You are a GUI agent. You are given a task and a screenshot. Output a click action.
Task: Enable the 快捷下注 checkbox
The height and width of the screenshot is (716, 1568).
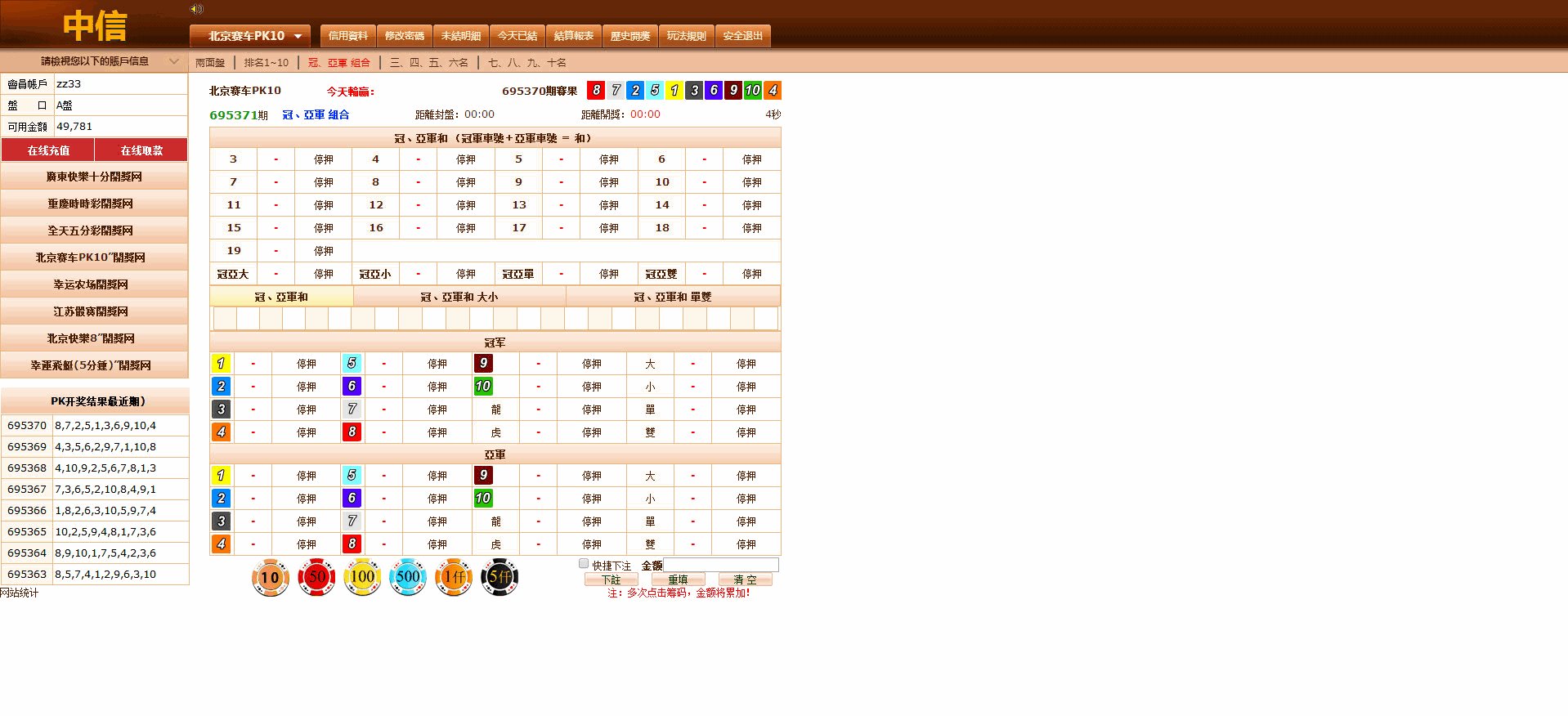pyautogui.click(x=584, y=563)
